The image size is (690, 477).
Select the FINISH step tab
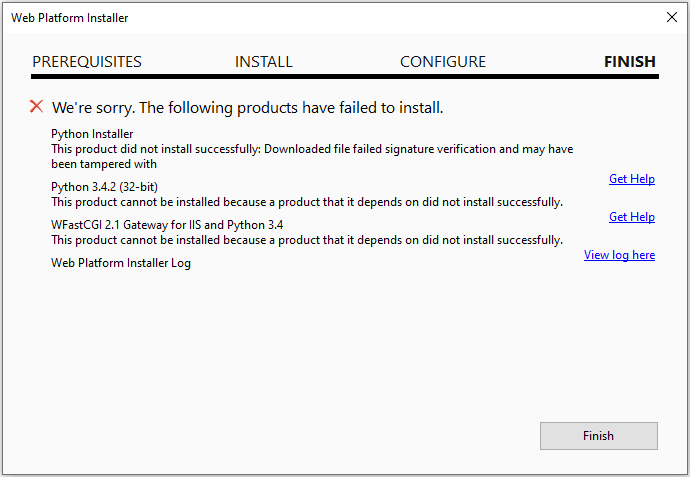[x=630, y=62]
